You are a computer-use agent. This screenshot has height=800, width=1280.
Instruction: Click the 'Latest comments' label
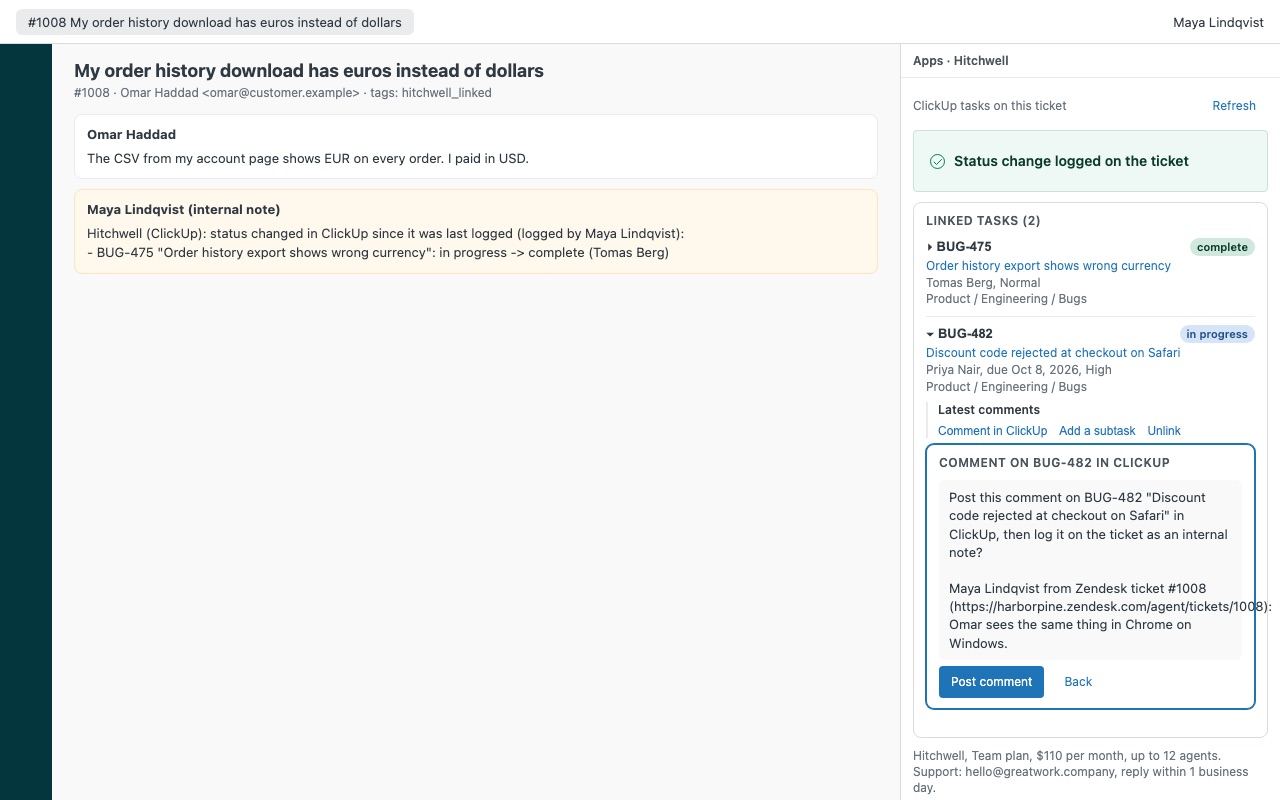(989, 410)
